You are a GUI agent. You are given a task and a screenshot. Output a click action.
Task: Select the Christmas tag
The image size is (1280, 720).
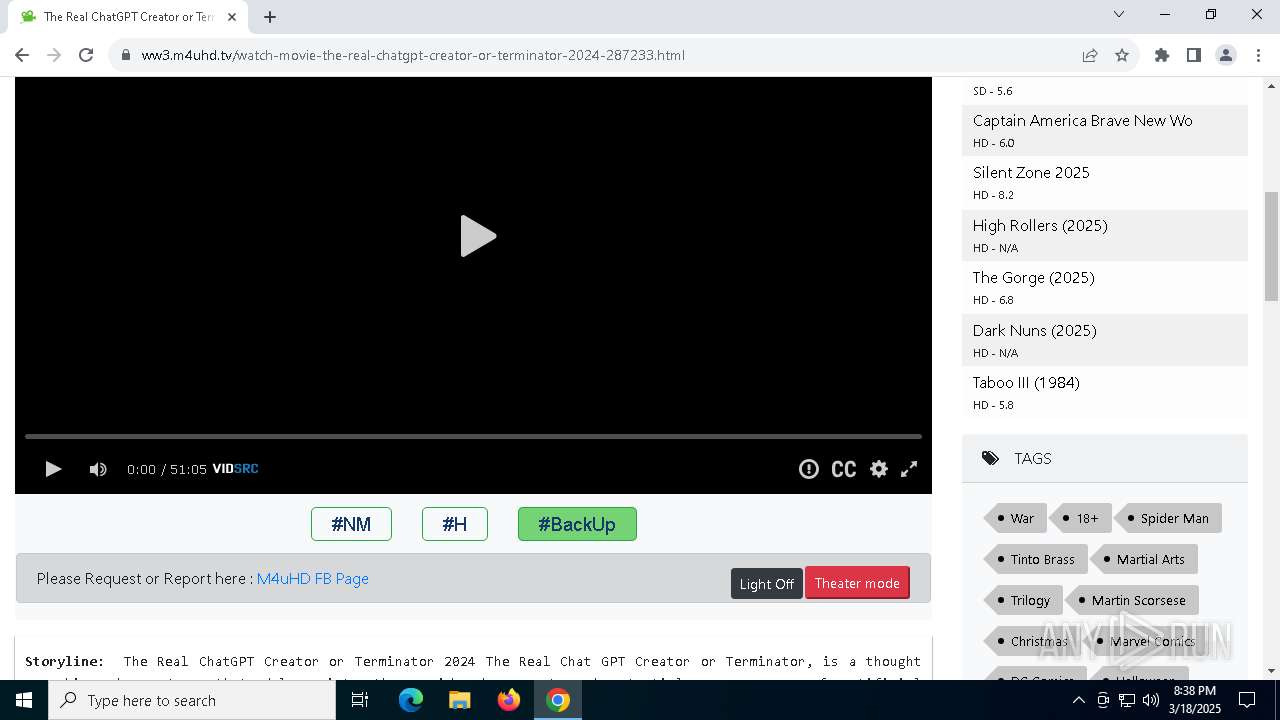coord(1031,641)
